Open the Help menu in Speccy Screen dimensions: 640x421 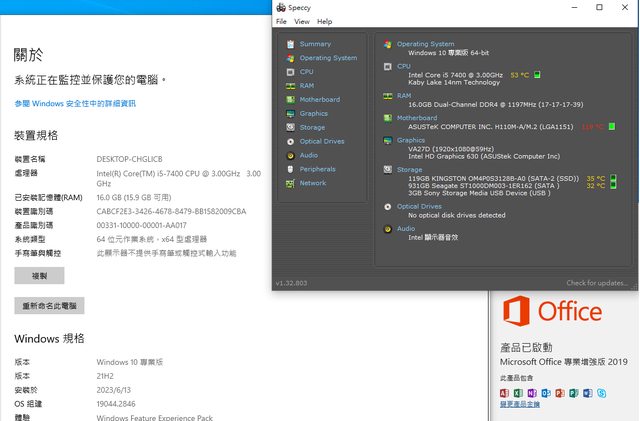[x=324, y=21]
